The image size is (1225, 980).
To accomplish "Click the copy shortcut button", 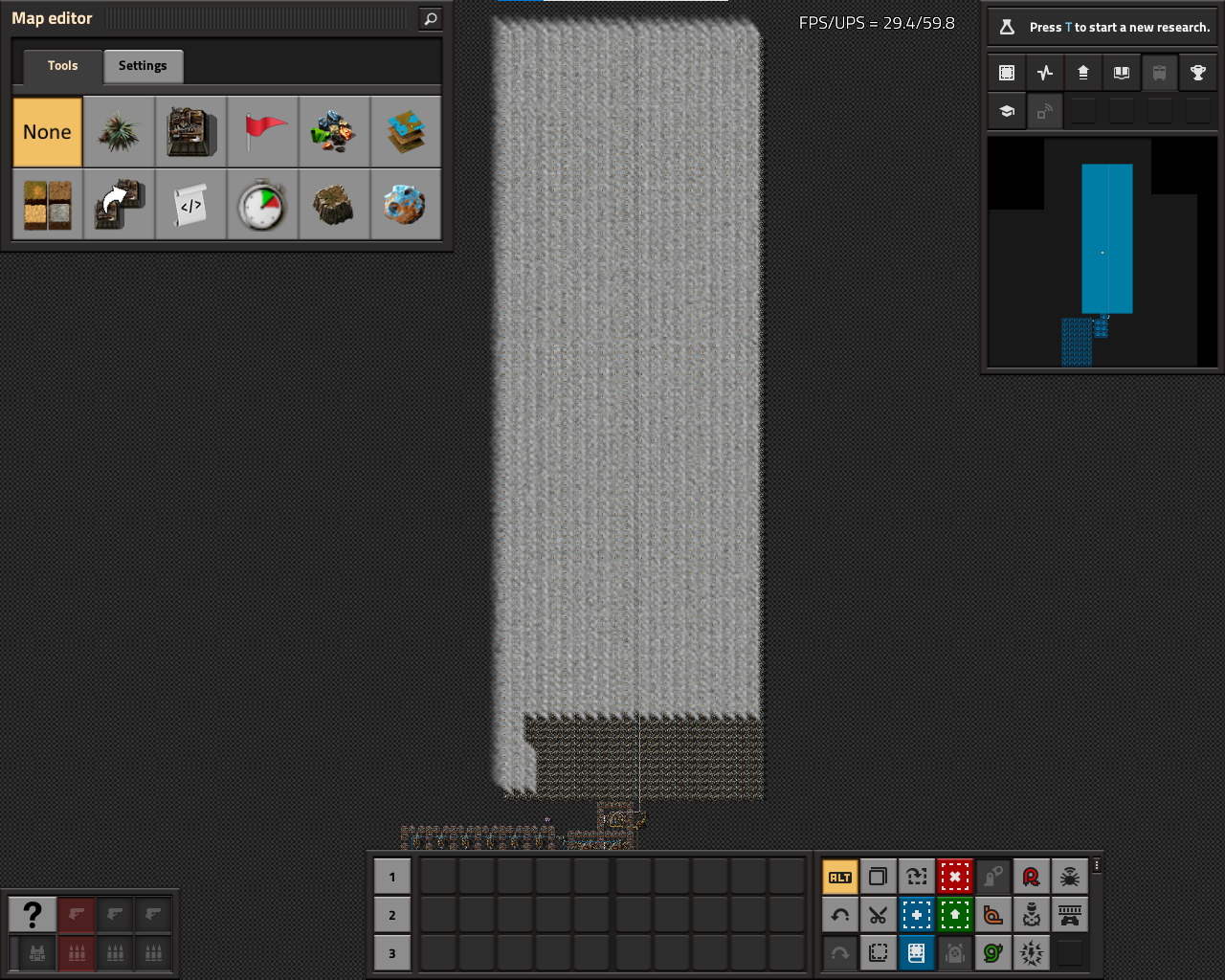I will (879, 877).
